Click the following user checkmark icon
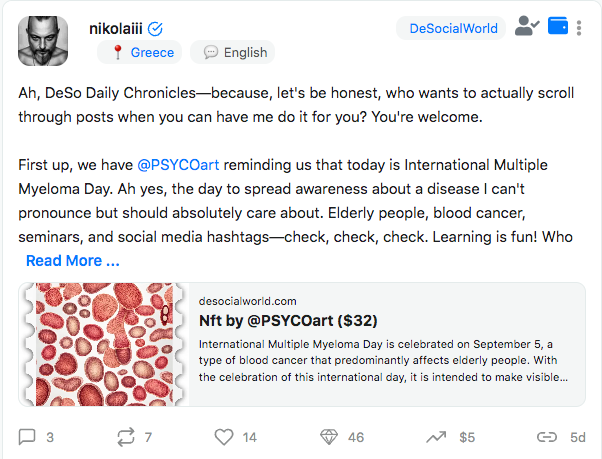The image size is (602, 459). [527, 27]
